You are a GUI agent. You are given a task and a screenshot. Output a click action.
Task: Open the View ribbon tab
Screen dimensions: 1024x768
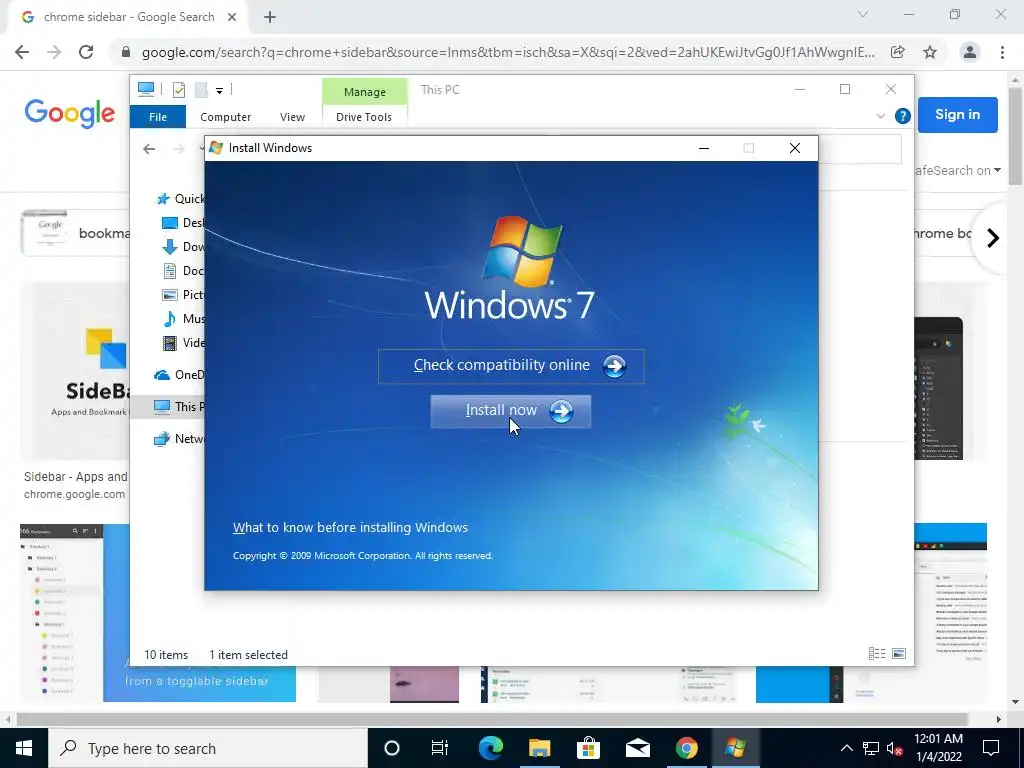tap(292, 117)
